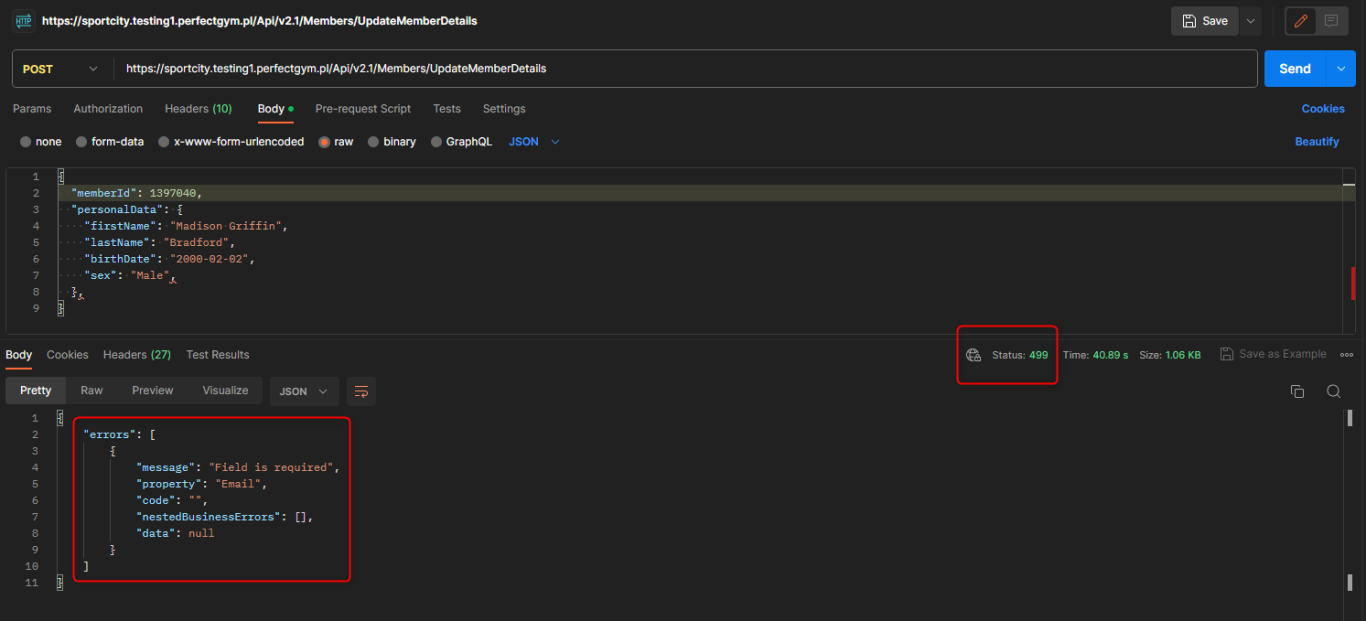Expand the Send button dropdown arrow
This screenshot has height=621, width=1366.
1341,69
